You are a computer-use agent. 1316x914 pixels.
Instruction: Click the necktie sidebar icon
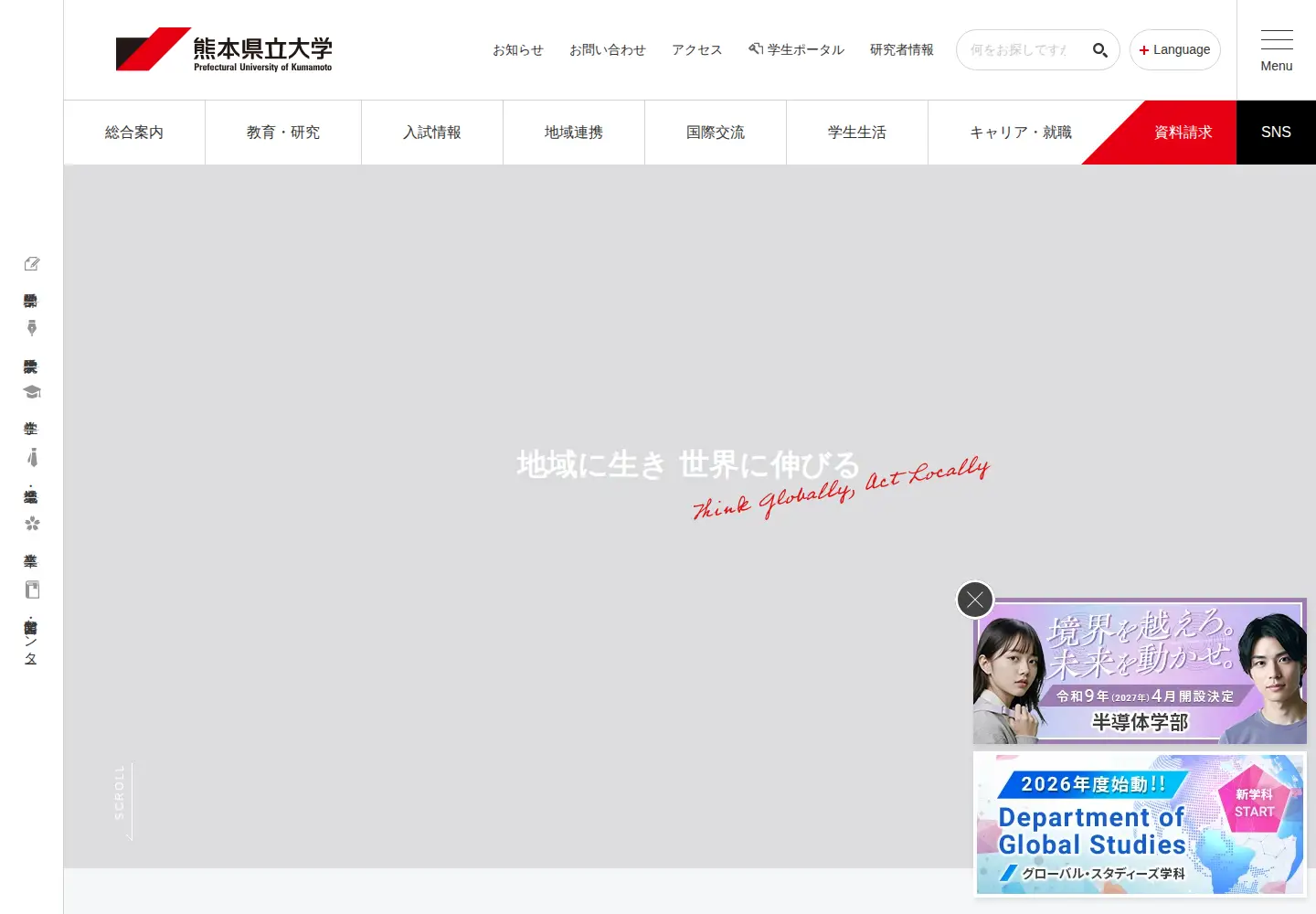tap(32, 457)
